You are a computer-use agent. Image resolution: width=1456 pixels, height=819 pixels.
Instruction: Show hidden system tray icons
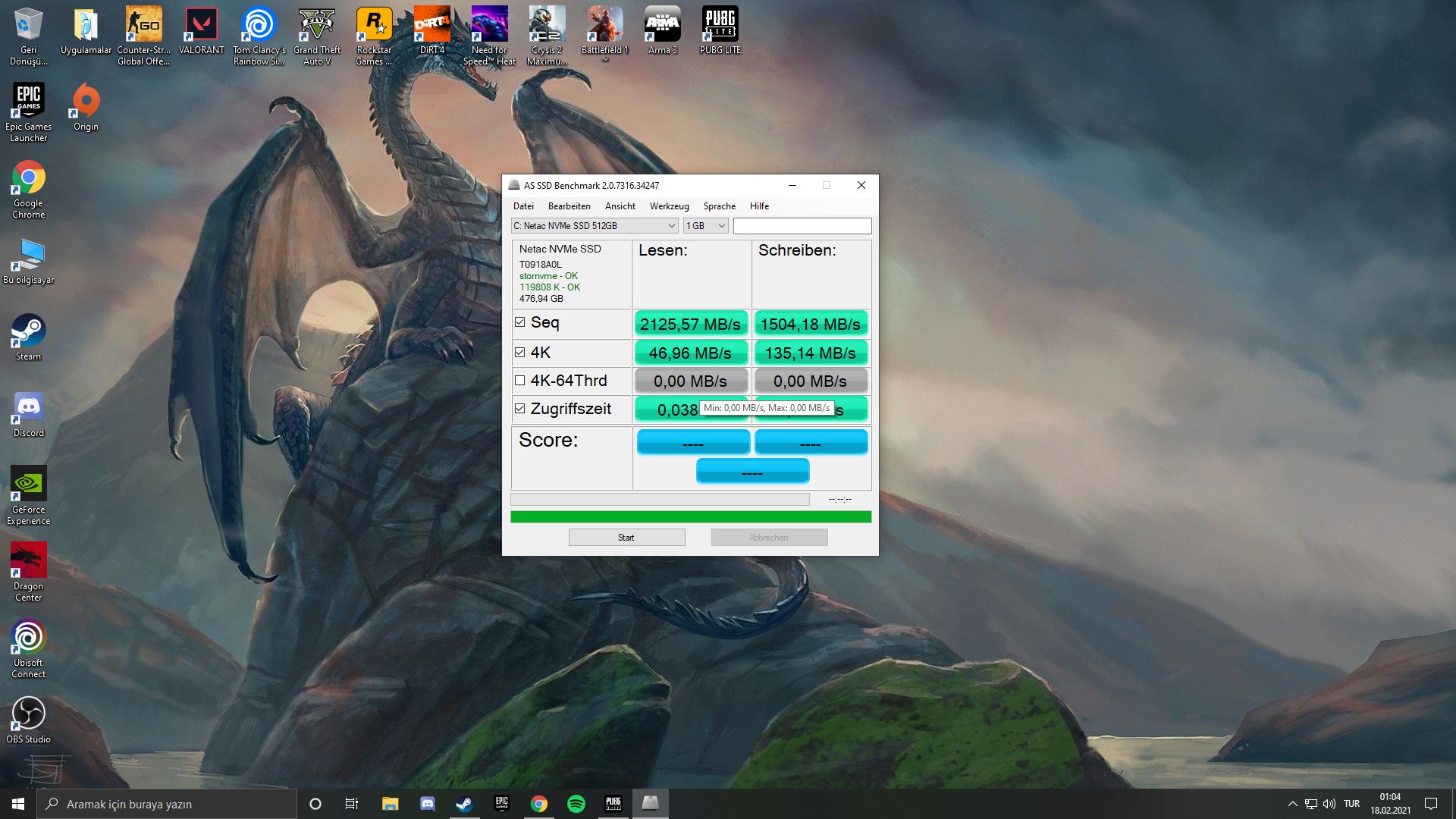[x=1292, y=804]
